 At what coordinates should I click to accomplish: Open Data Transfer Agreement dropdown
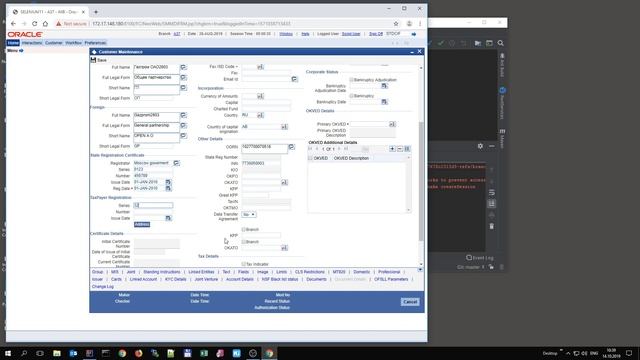pos(249,214)
